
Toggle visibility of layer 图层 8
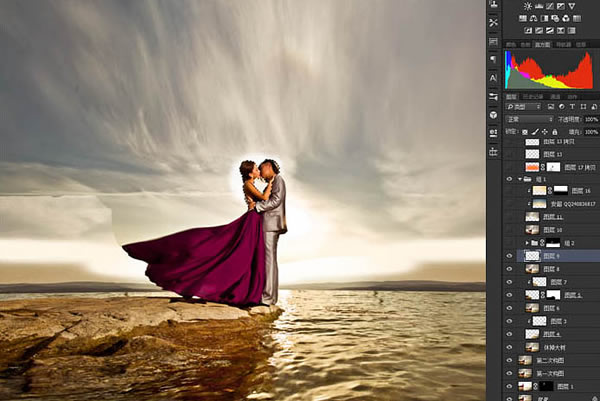tap(509, 269)
